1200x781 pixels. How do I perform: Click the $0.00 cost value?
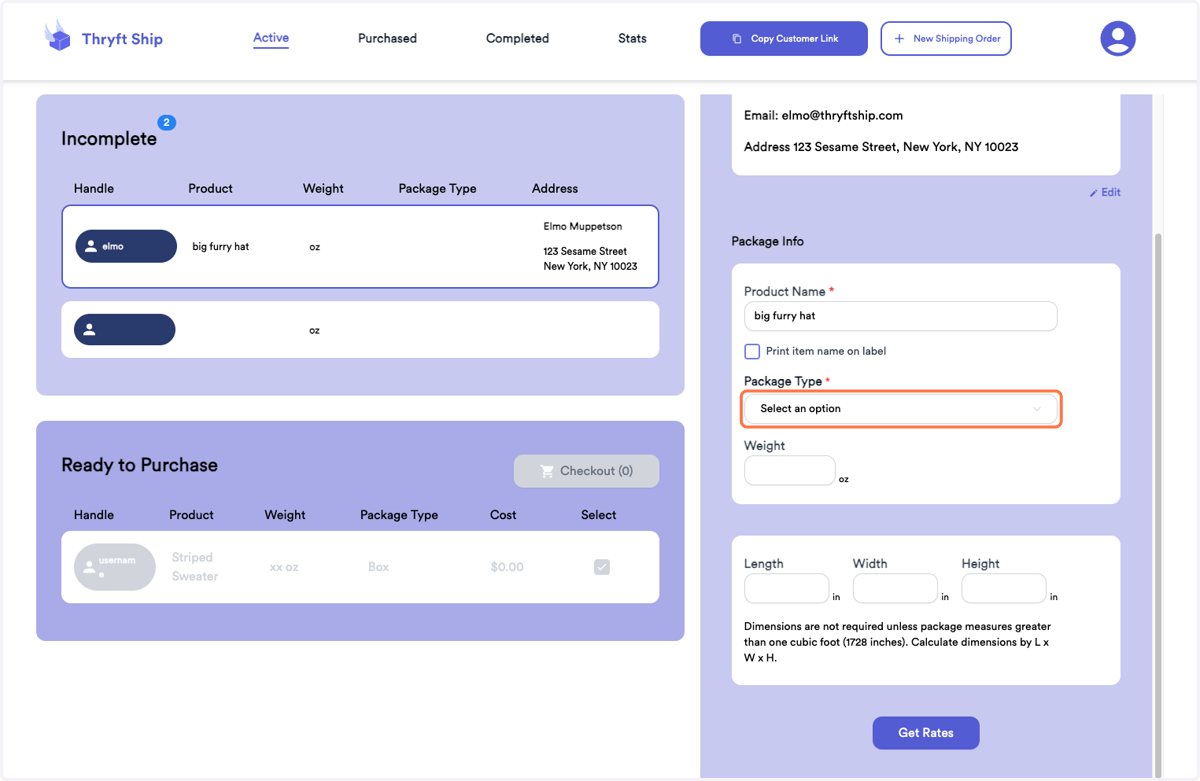point(507,567)
